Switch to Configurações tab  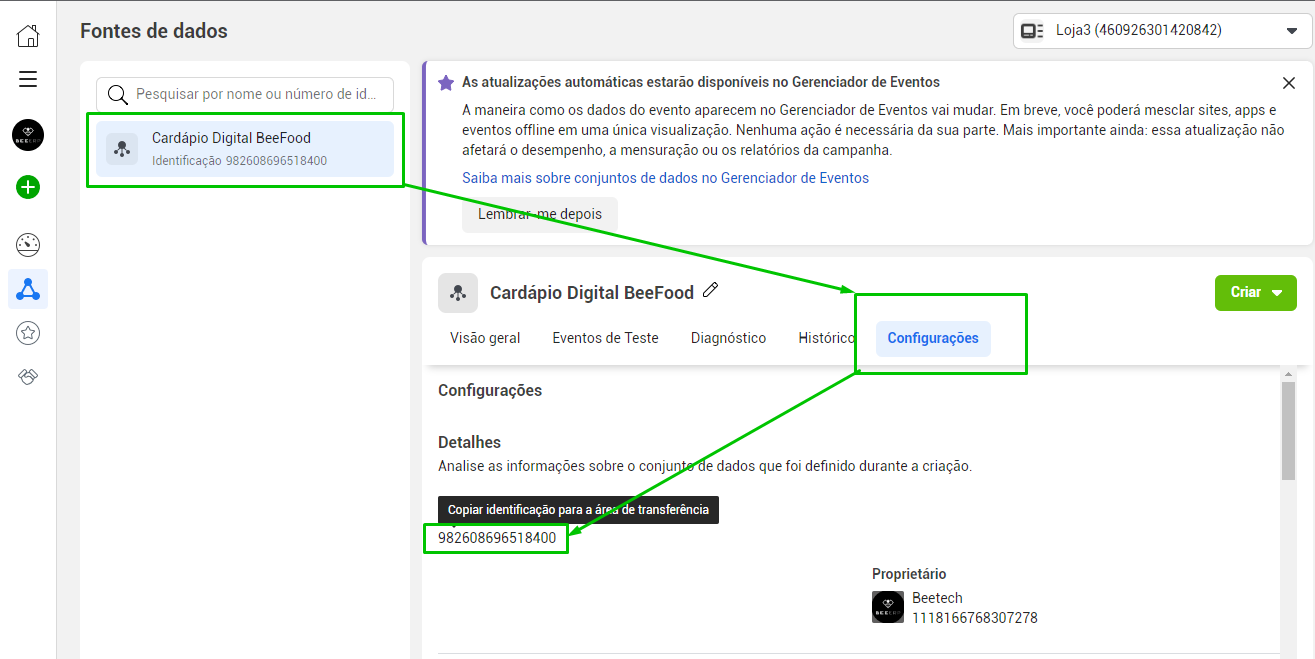(933, 338)
